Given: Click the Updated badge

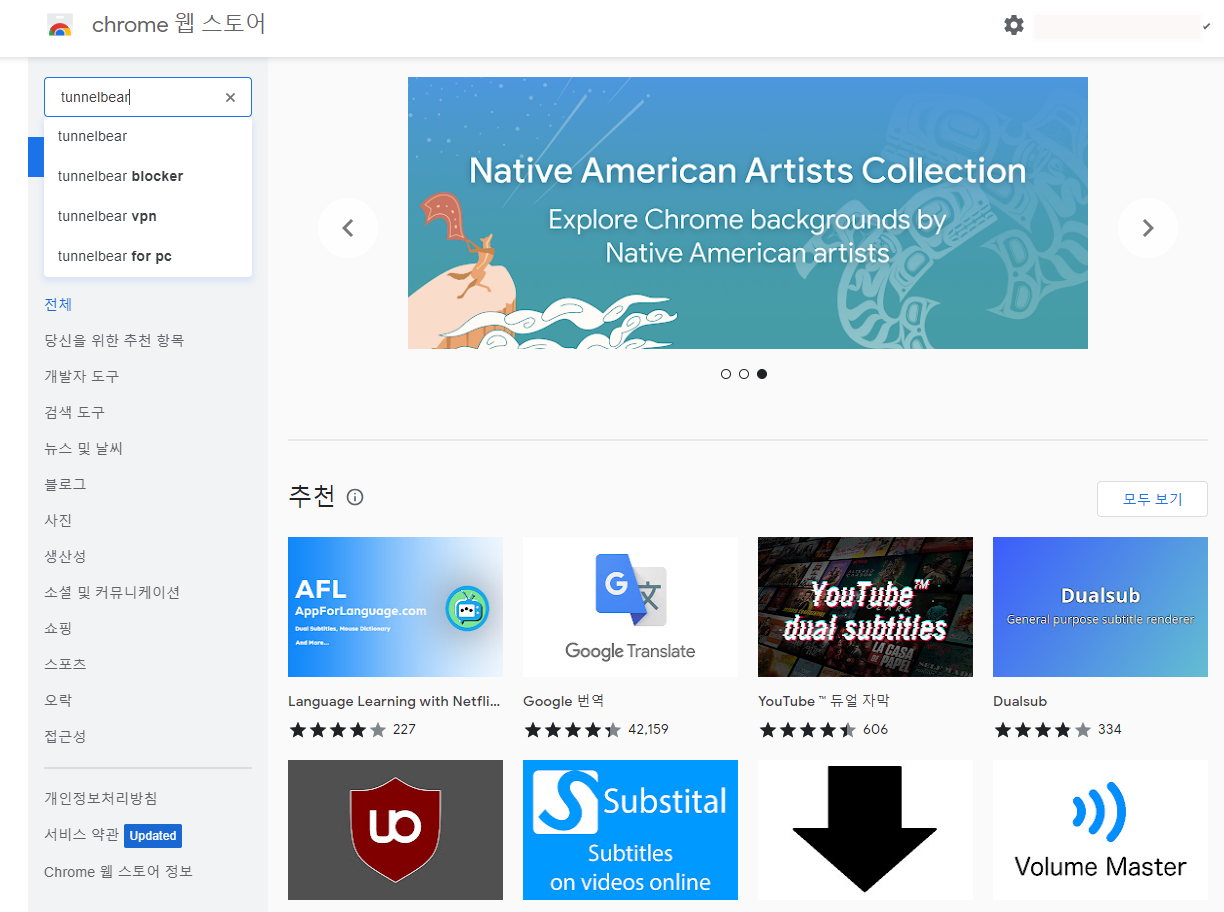Looking at the screenshot, I should [x=153, y=835].
